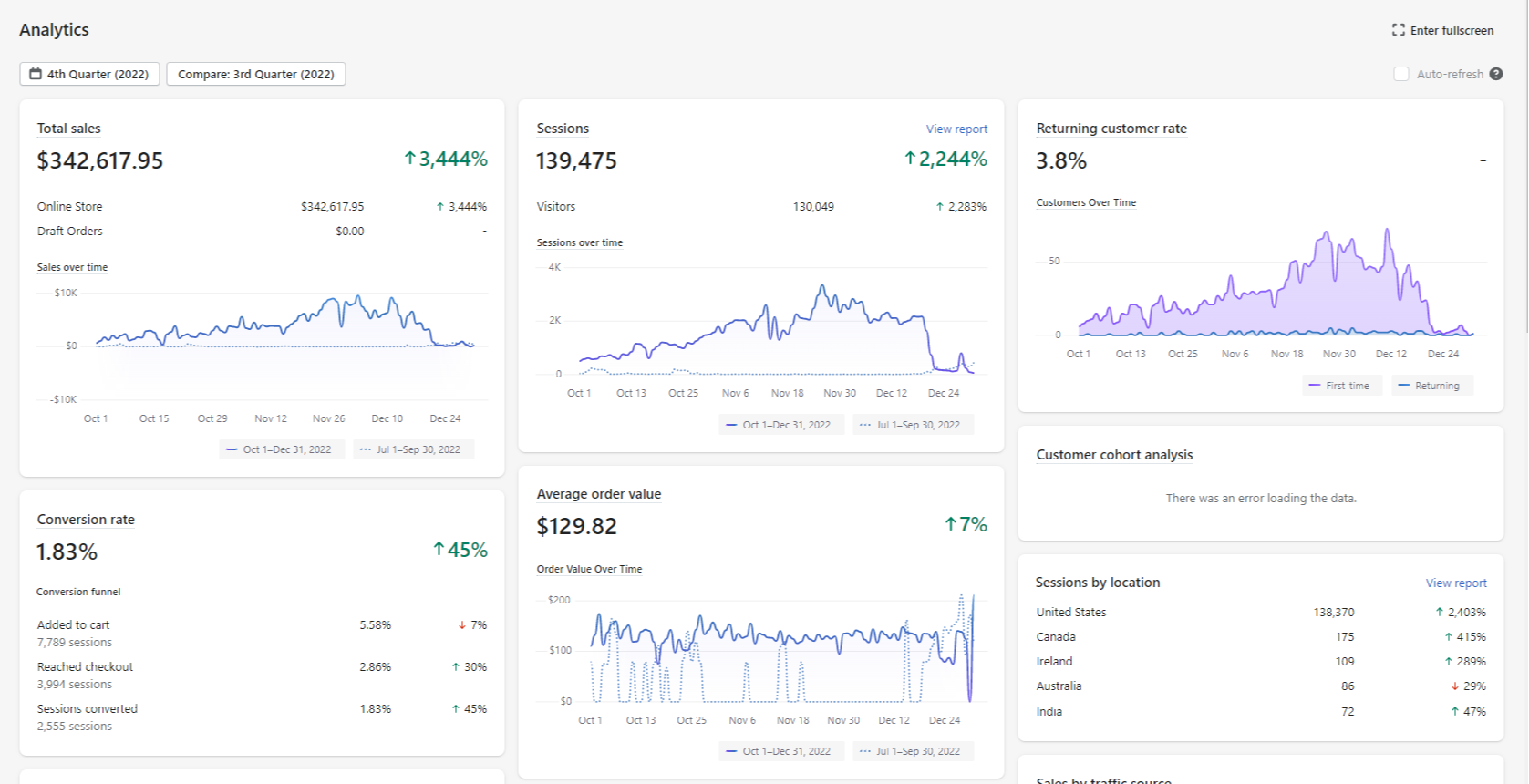Open View report link for Sessions

956,129
